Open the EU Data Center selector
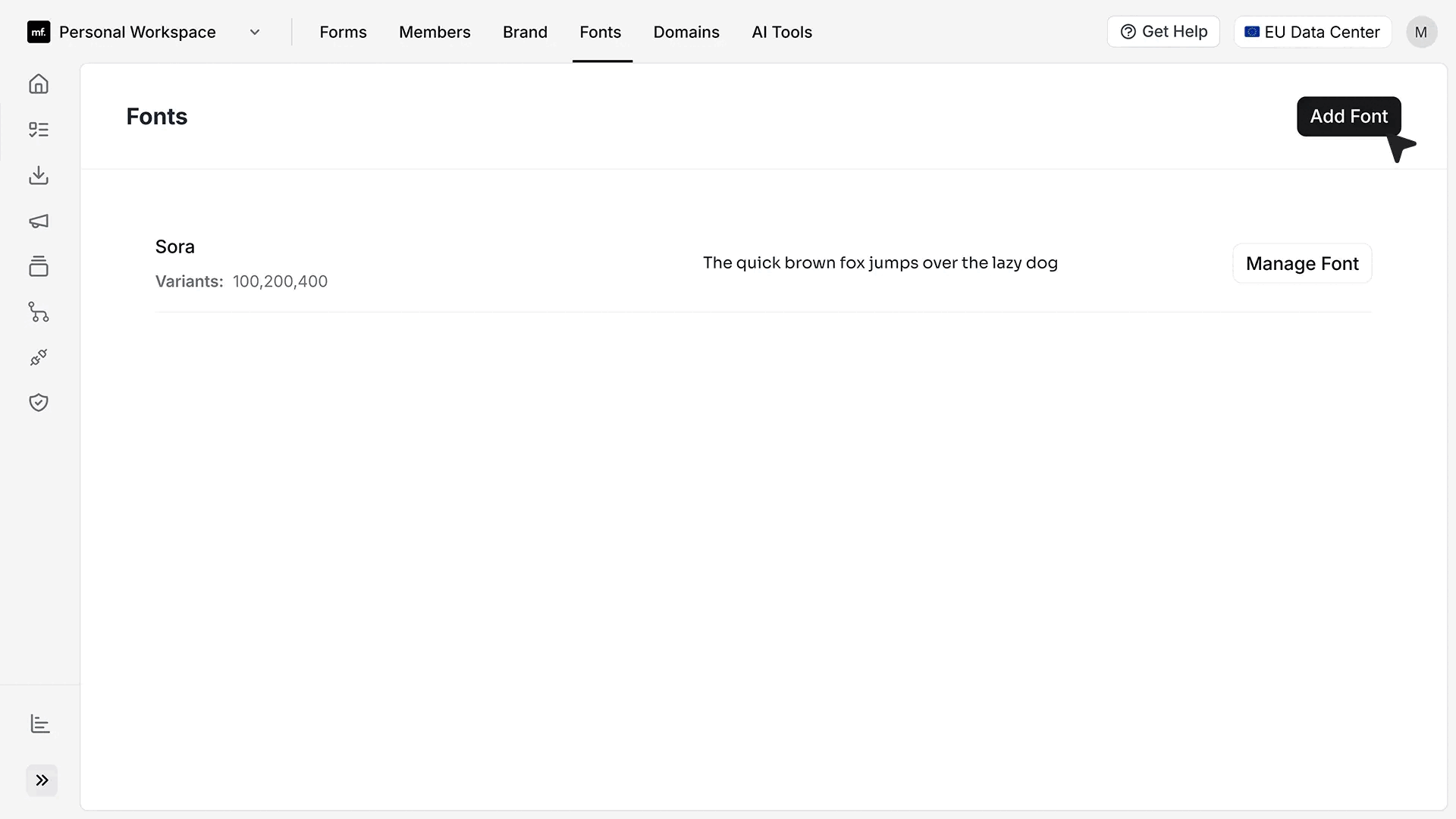 [1313, 32]
